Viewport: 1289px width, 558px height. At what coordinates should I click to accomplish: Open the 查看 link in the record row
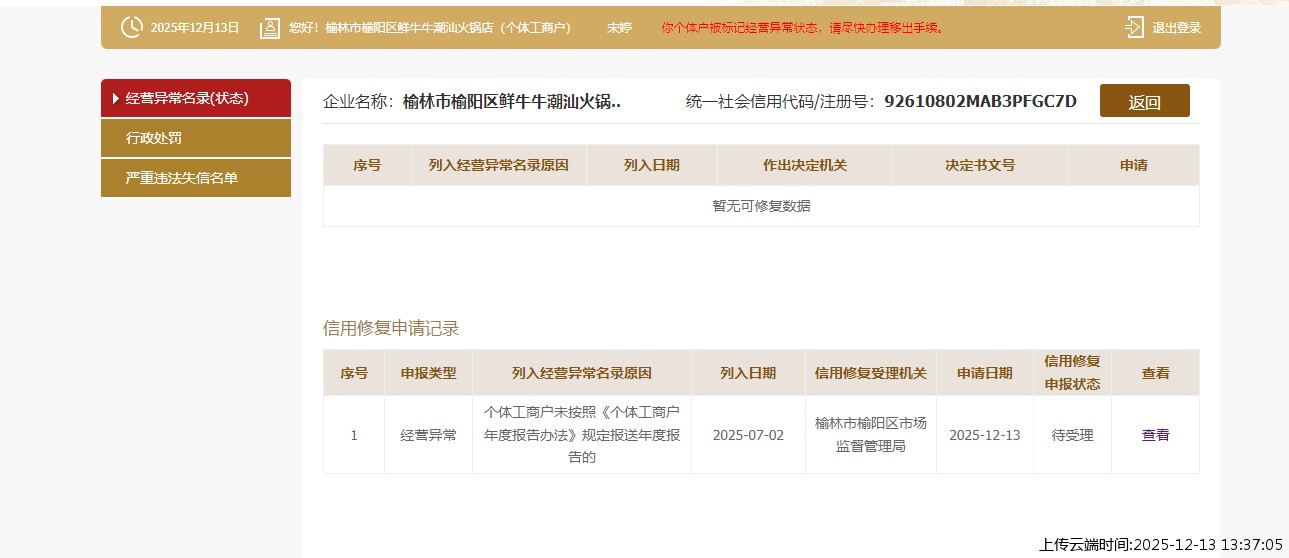point(1155,435)
